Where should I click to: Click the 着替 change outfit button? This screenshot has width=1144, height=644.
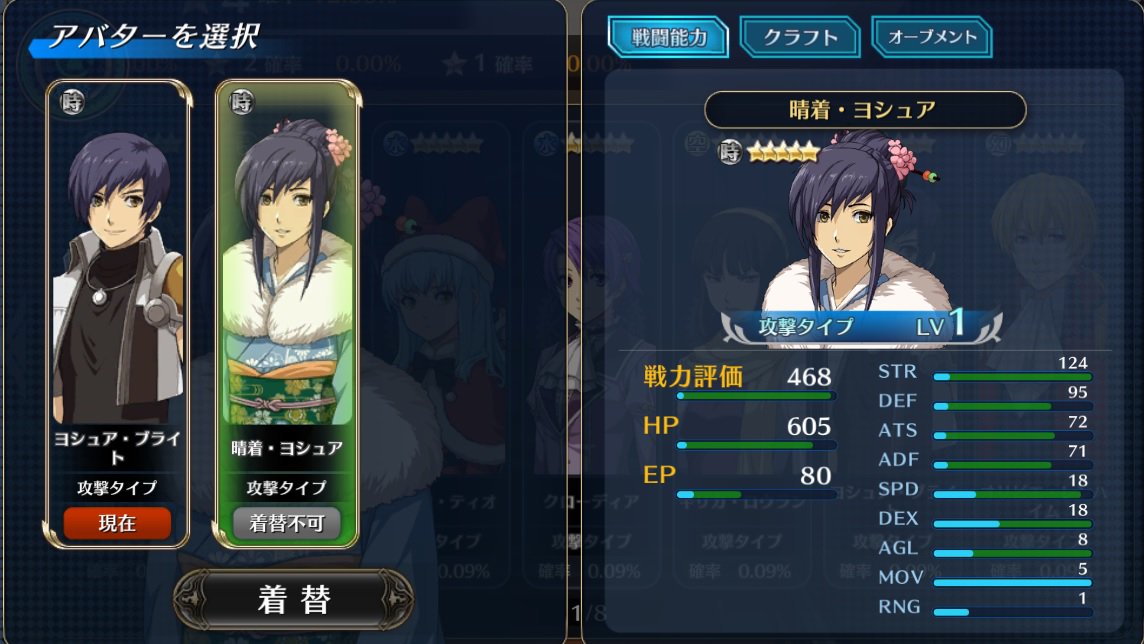click(293, 600)
